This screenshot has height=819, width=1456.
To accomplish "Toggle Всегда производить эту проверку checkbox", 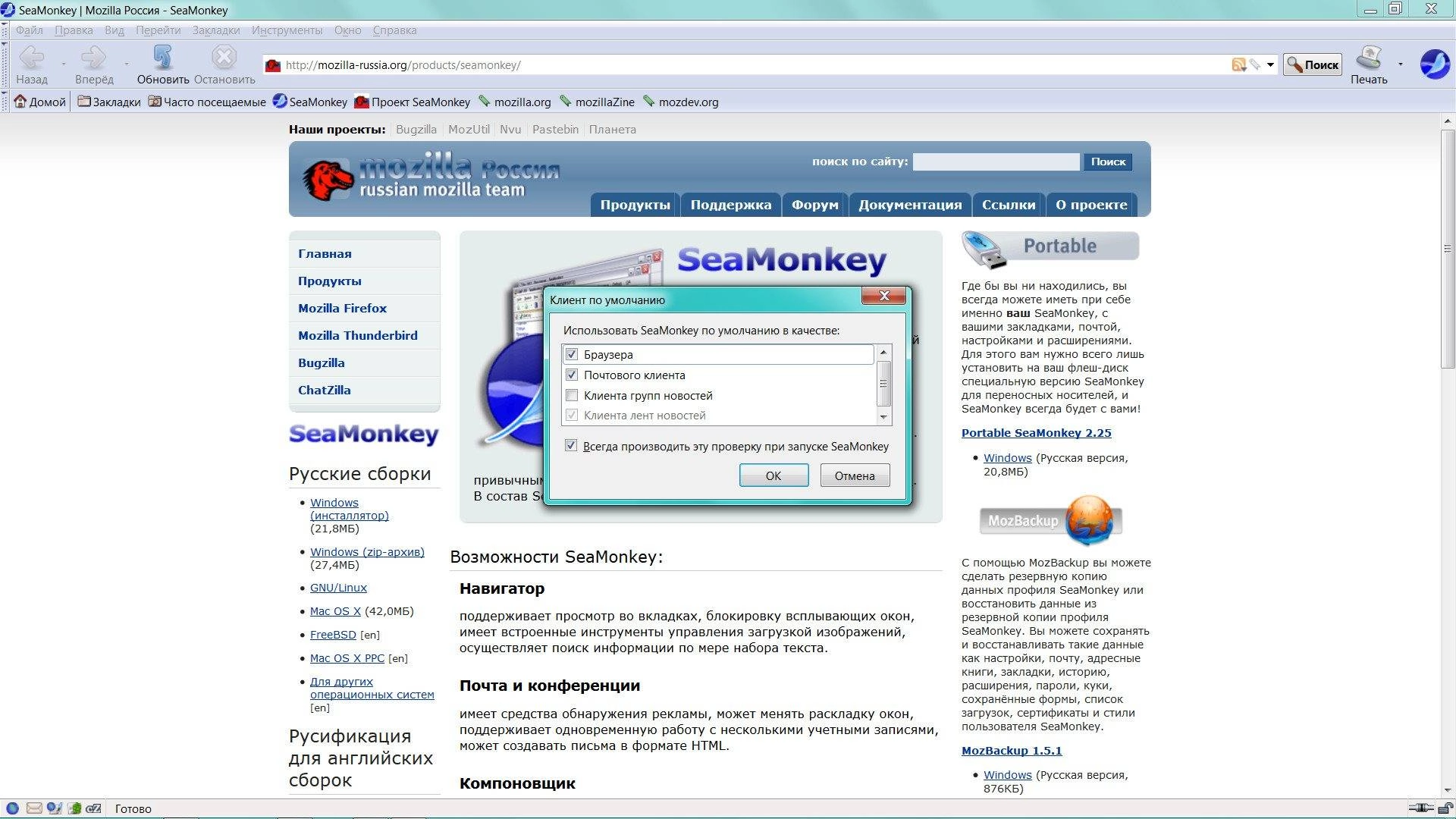I will click(571, 446).
